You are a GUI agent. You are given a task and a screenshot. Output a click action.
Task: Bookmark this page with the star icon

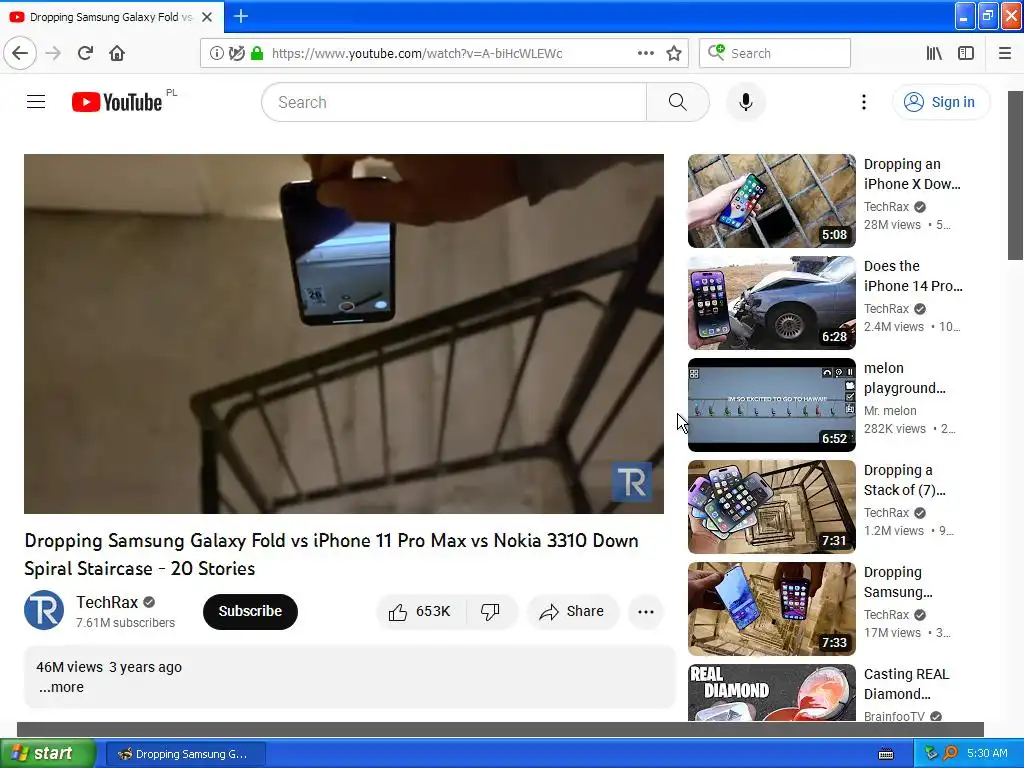674,53
